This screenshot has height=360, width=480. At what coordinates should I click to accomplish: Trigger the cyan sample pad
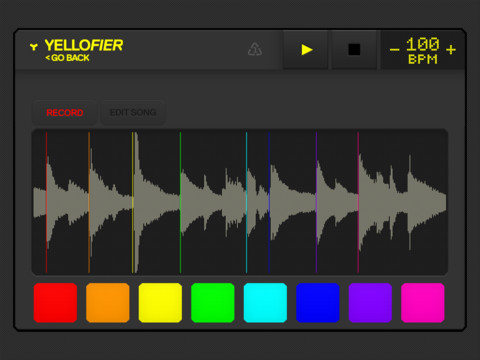[x=265, y=303]
